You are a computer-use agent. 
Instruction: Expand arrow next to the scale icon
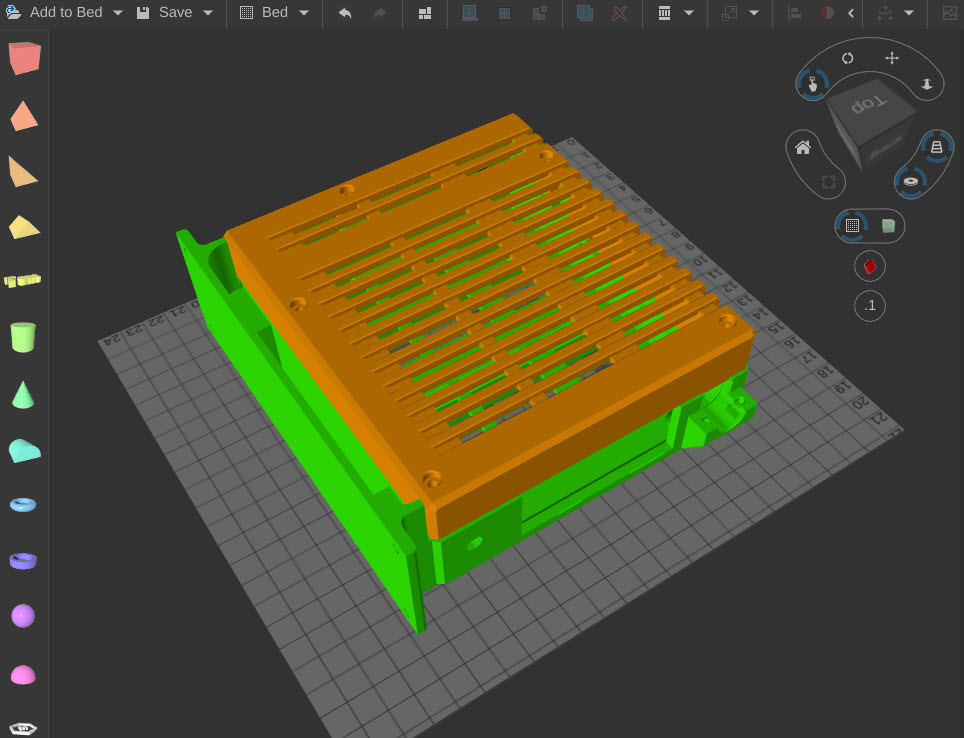click(x=754, y=13)
